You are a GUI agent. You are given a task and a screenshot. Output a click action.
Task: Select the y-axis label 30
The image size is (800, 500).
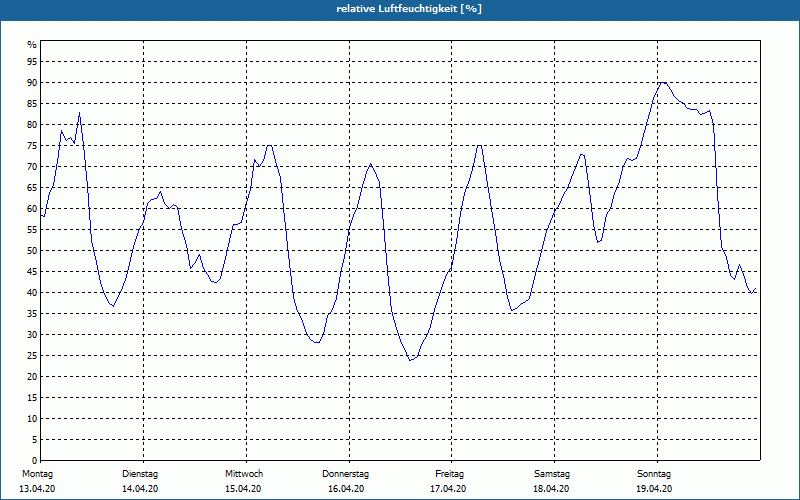tap(32, 335)
